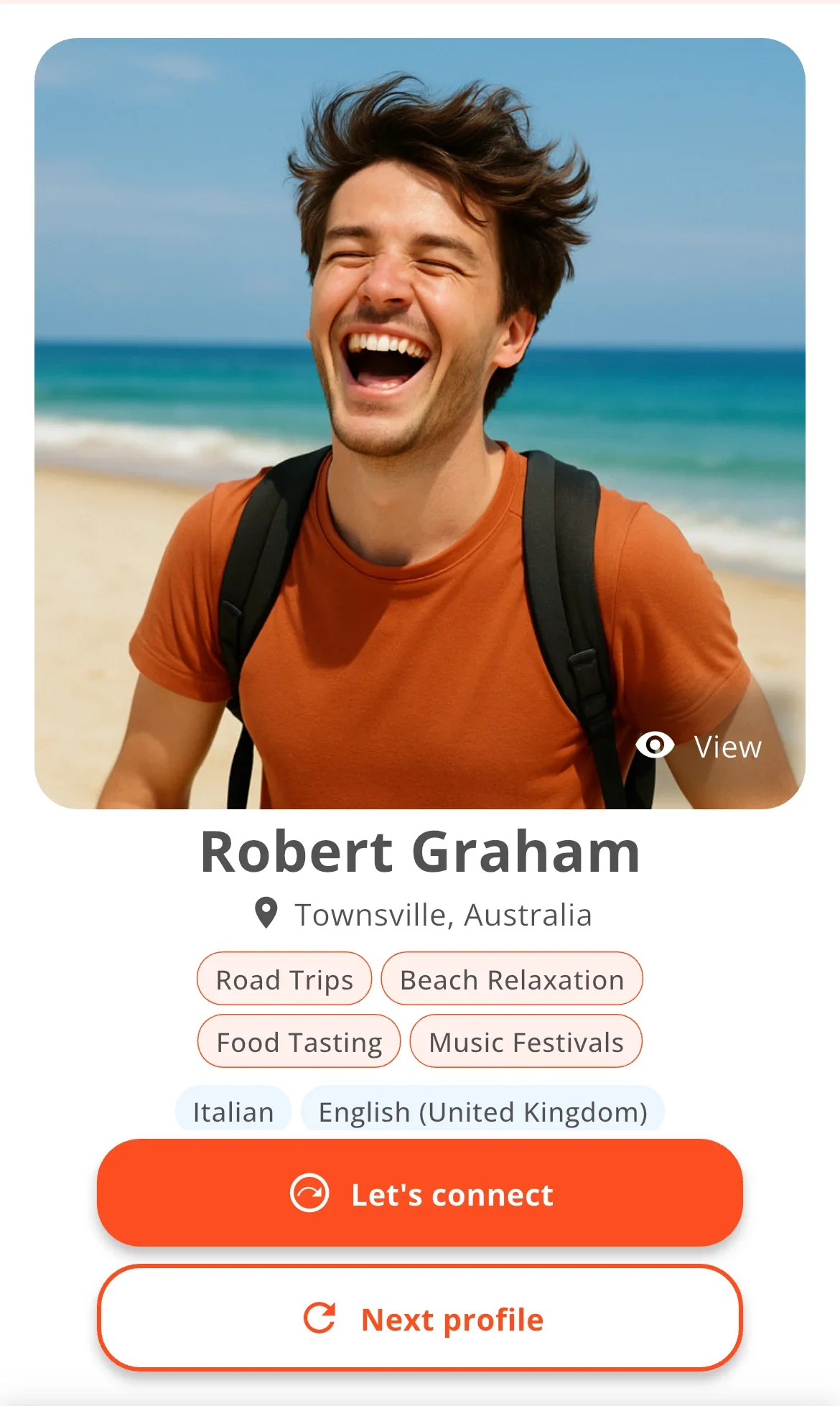Select the Road Trips interest tag
The image size is (840, 1406).
[284, 979]
